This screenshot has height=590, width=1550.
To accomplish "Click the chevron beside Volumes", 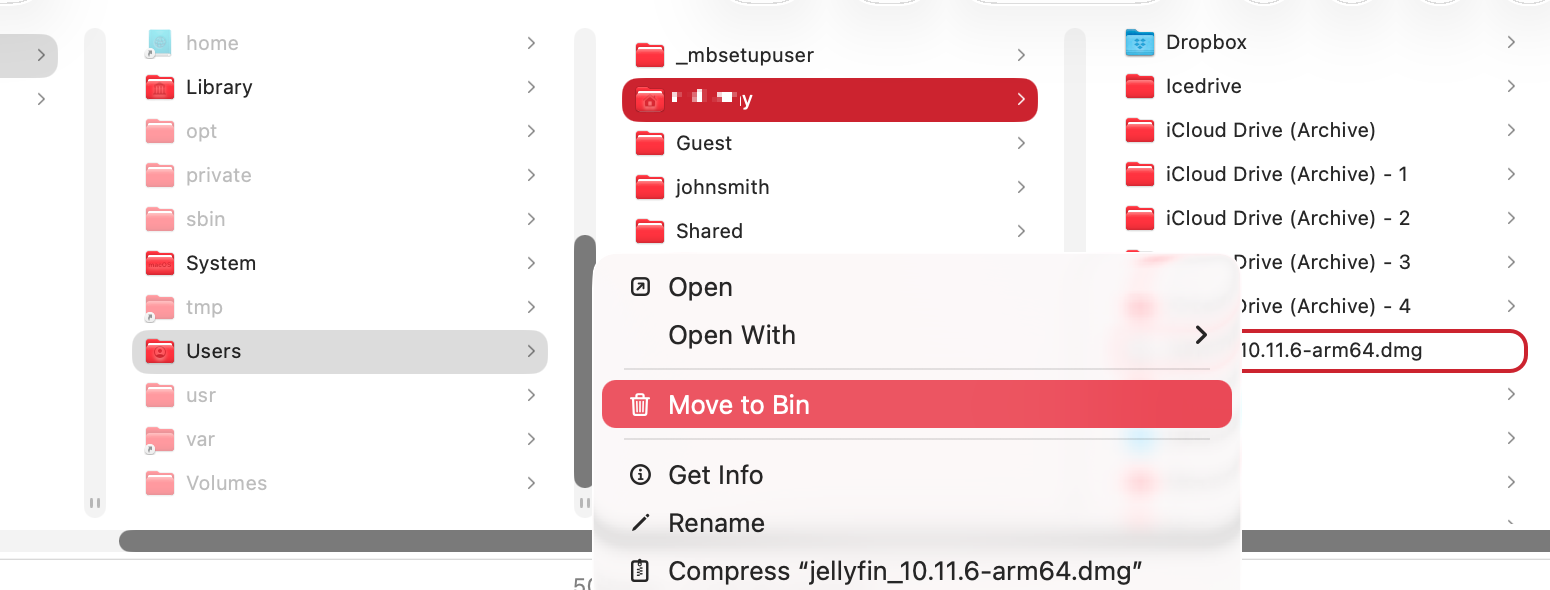I will pyautogui.click(x=531, y=483).
